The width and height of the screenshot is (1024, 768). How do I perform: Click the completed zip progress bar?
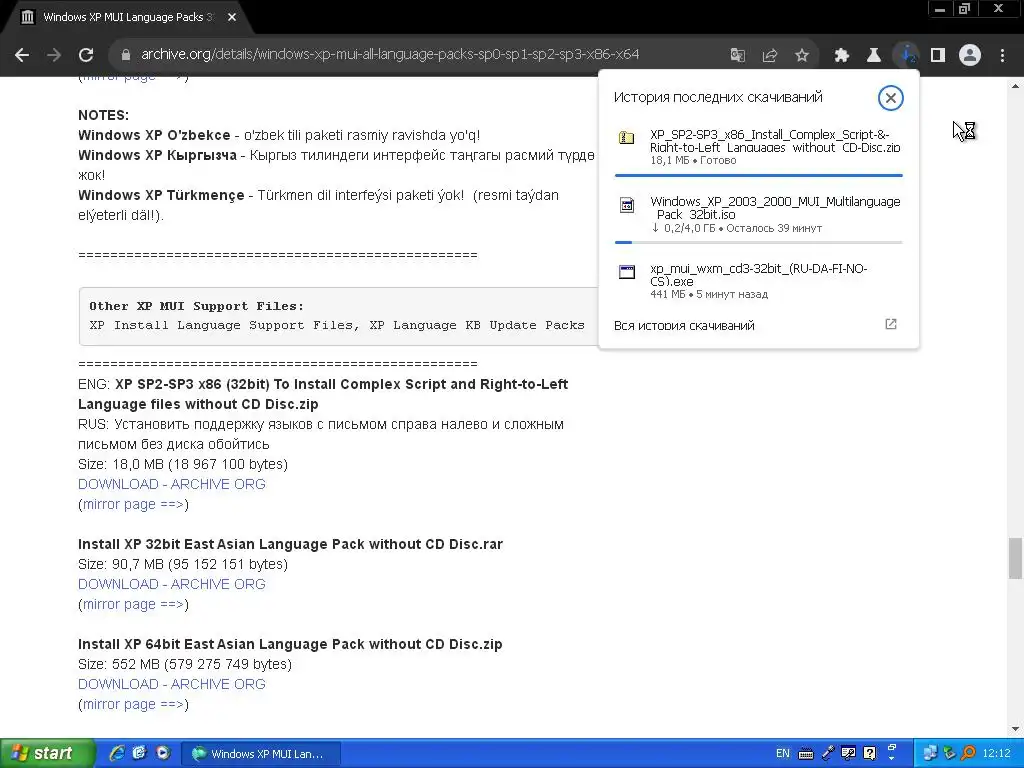pyautogui.click(x=758, y=175)
